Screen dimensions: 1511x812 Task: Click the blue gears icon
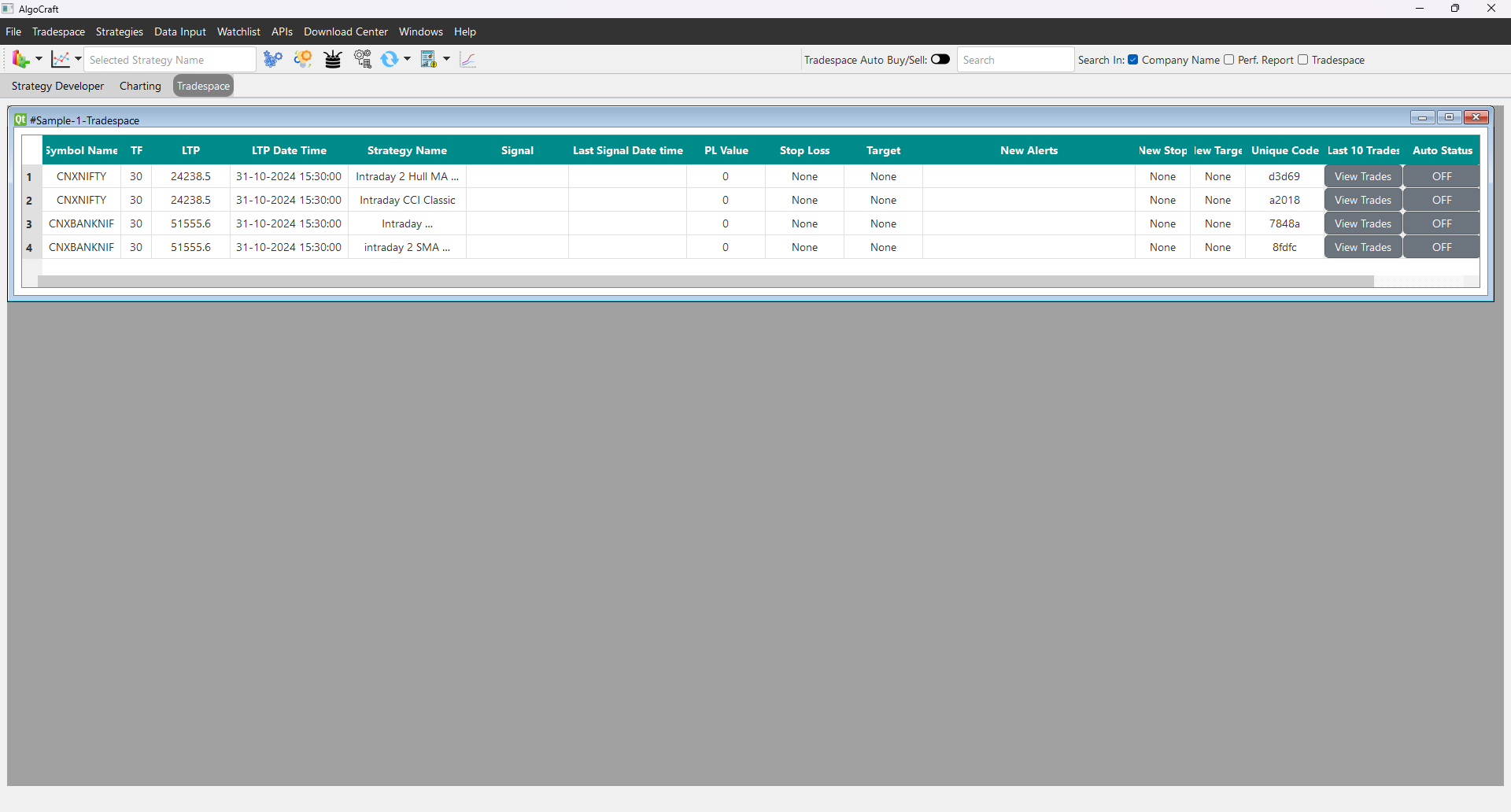pos(273,59)
